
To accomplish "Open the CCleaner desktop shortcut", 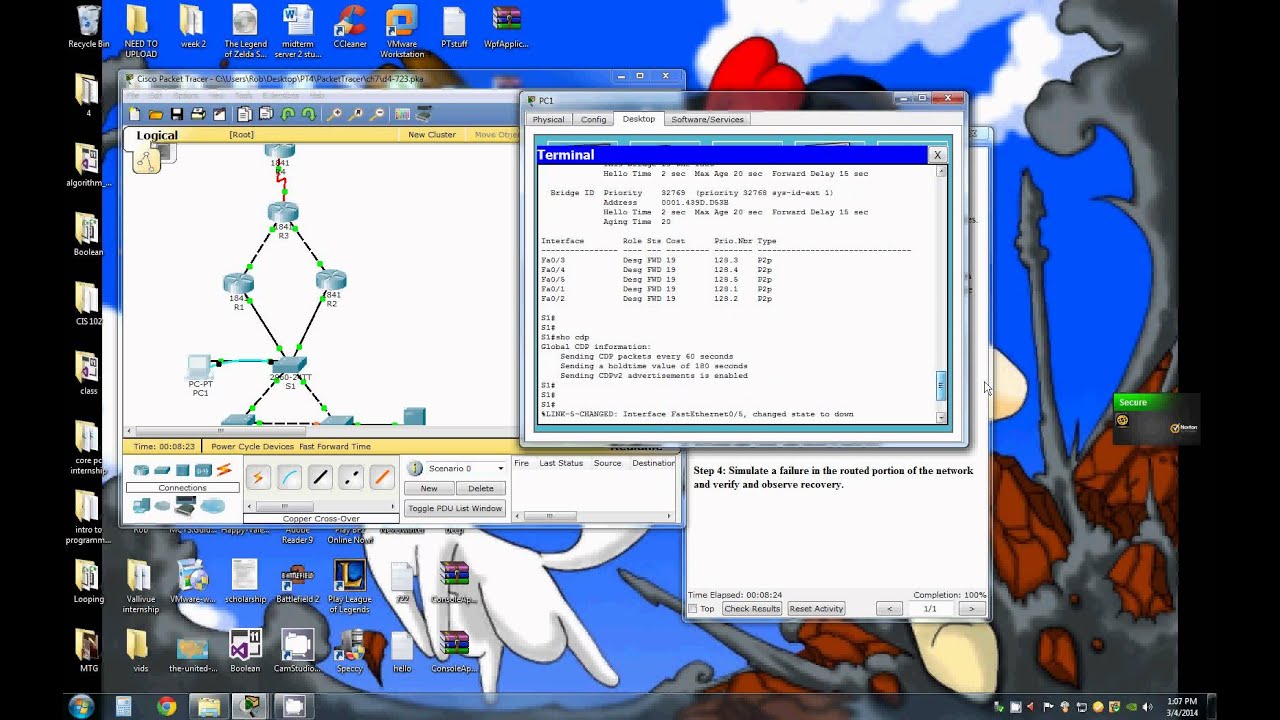I will click(350, 27).
